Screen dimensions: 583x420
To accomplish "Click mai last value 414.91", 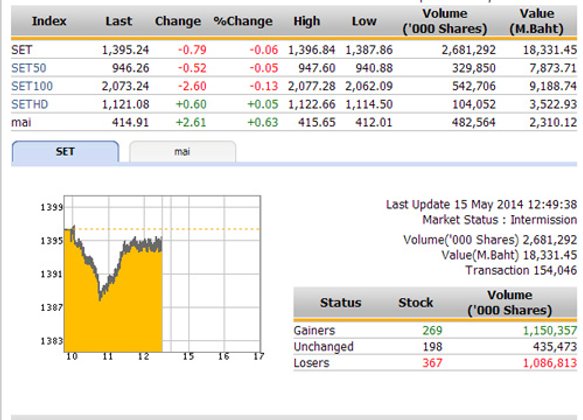I will [x=131, y=122].
